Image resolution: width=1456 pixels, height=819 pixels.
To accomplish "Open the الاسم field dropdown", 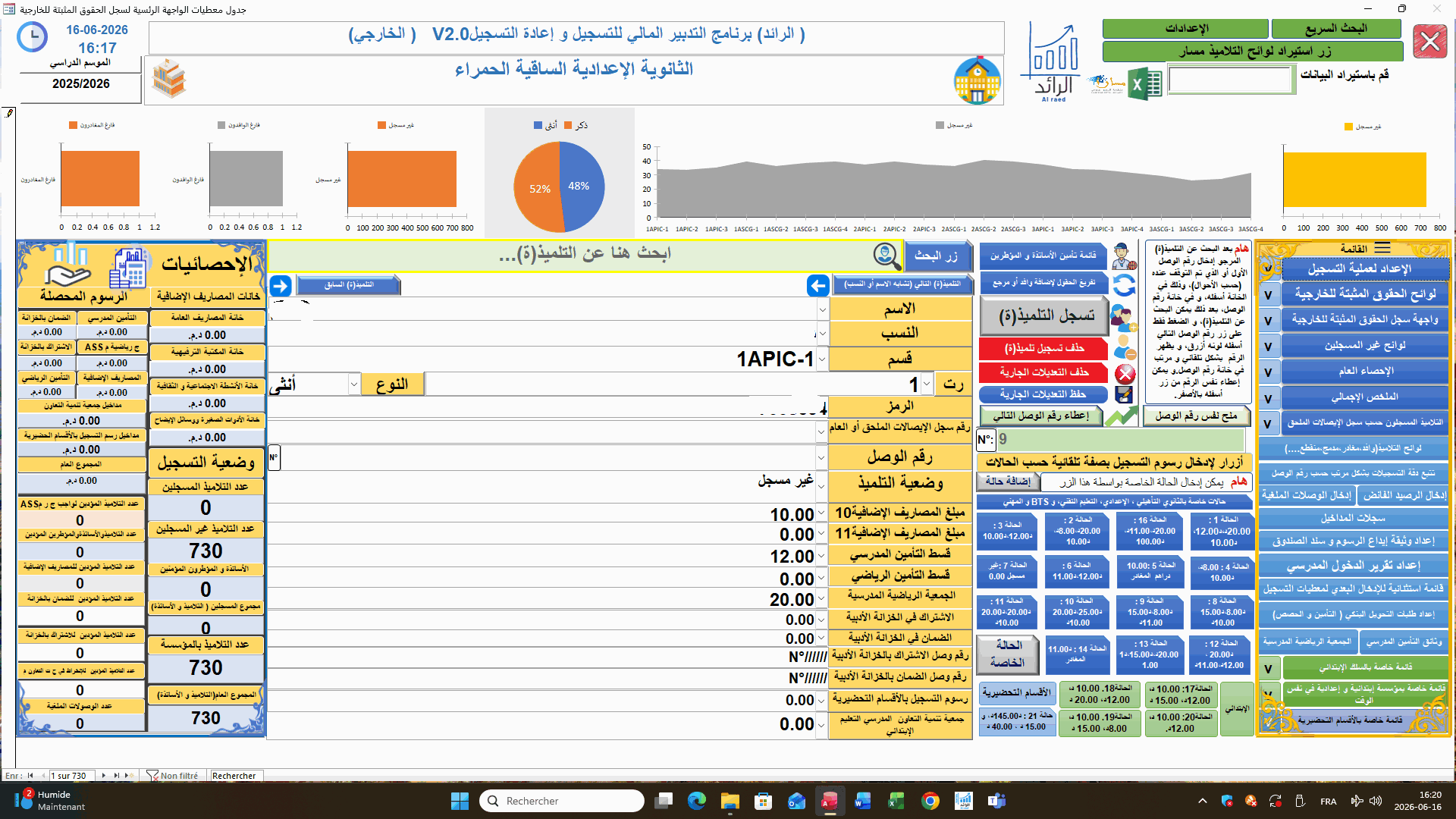I will [x=822, y=309].
